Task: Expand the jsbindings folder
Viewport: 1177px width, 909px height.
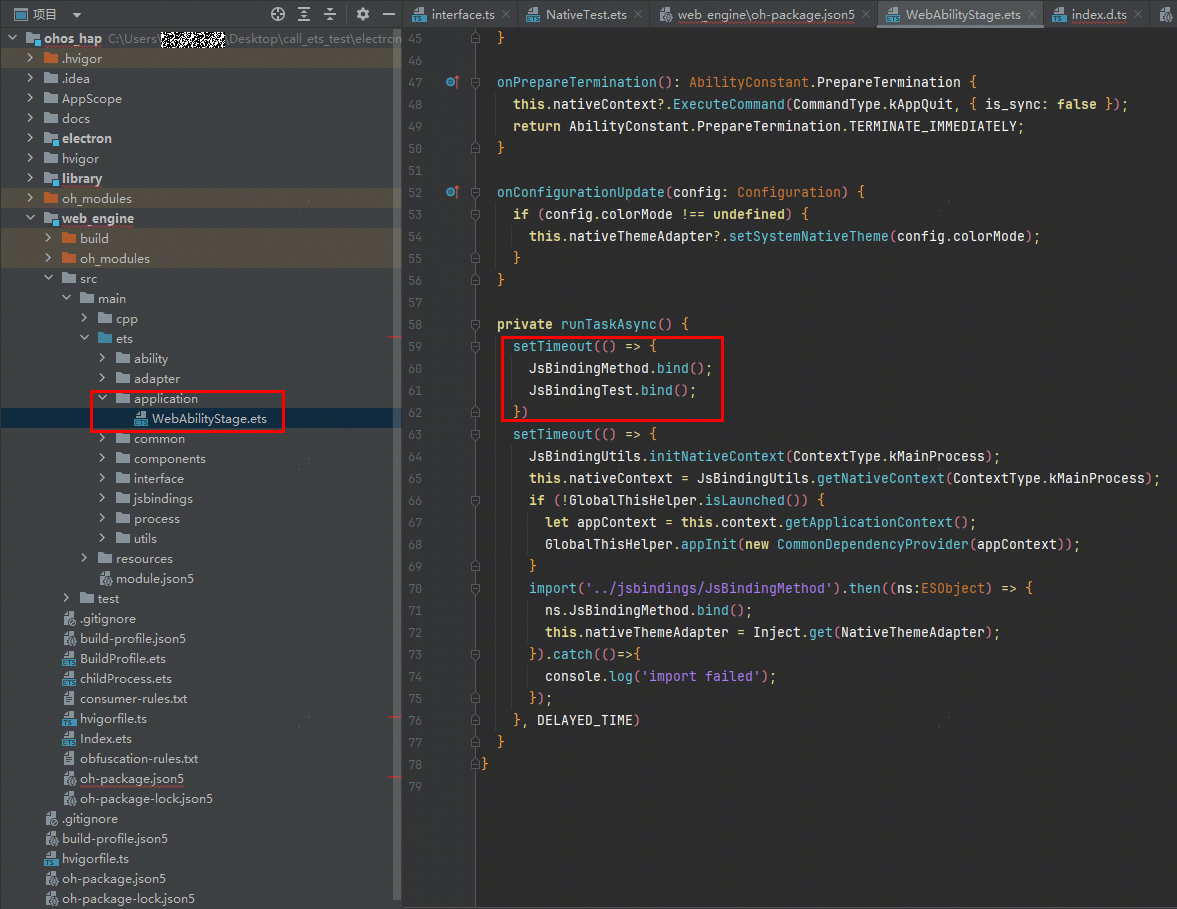Action: pos(102,498)
